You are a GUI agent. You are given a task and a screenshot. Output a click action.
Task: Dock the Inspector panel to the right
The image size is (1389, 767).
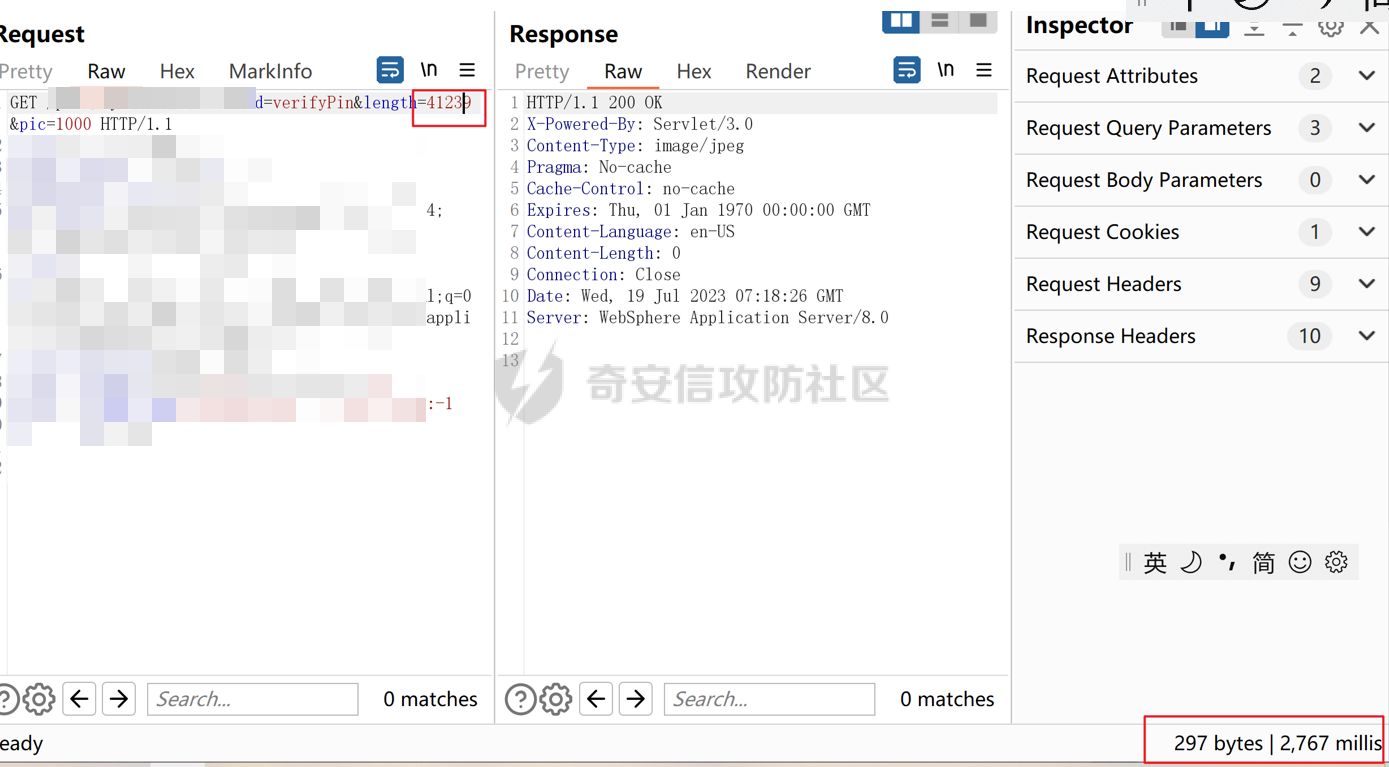[x=1212, y=25]
